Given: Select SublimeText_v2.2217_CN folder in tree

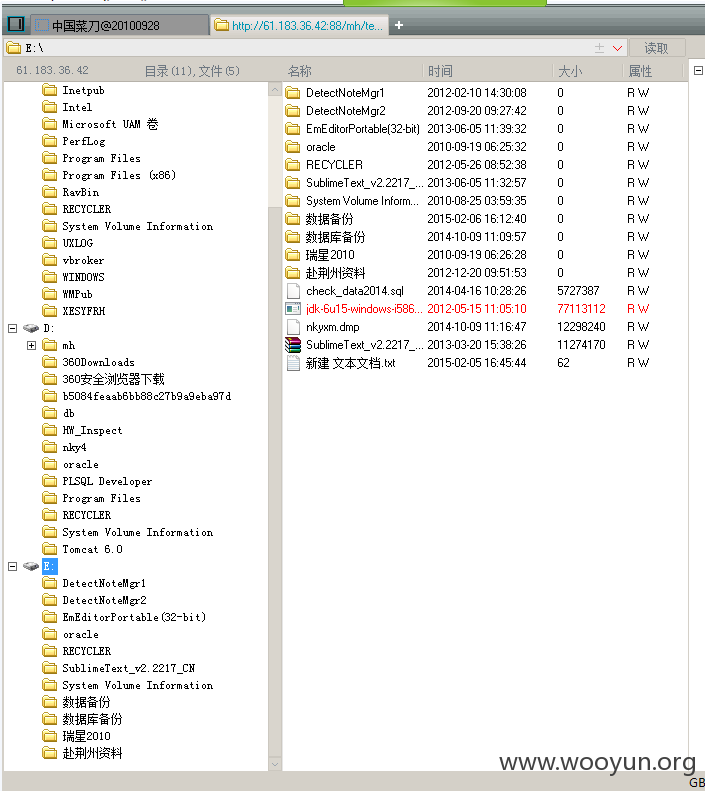Looking at the screenshot, I should click(129, 668).
